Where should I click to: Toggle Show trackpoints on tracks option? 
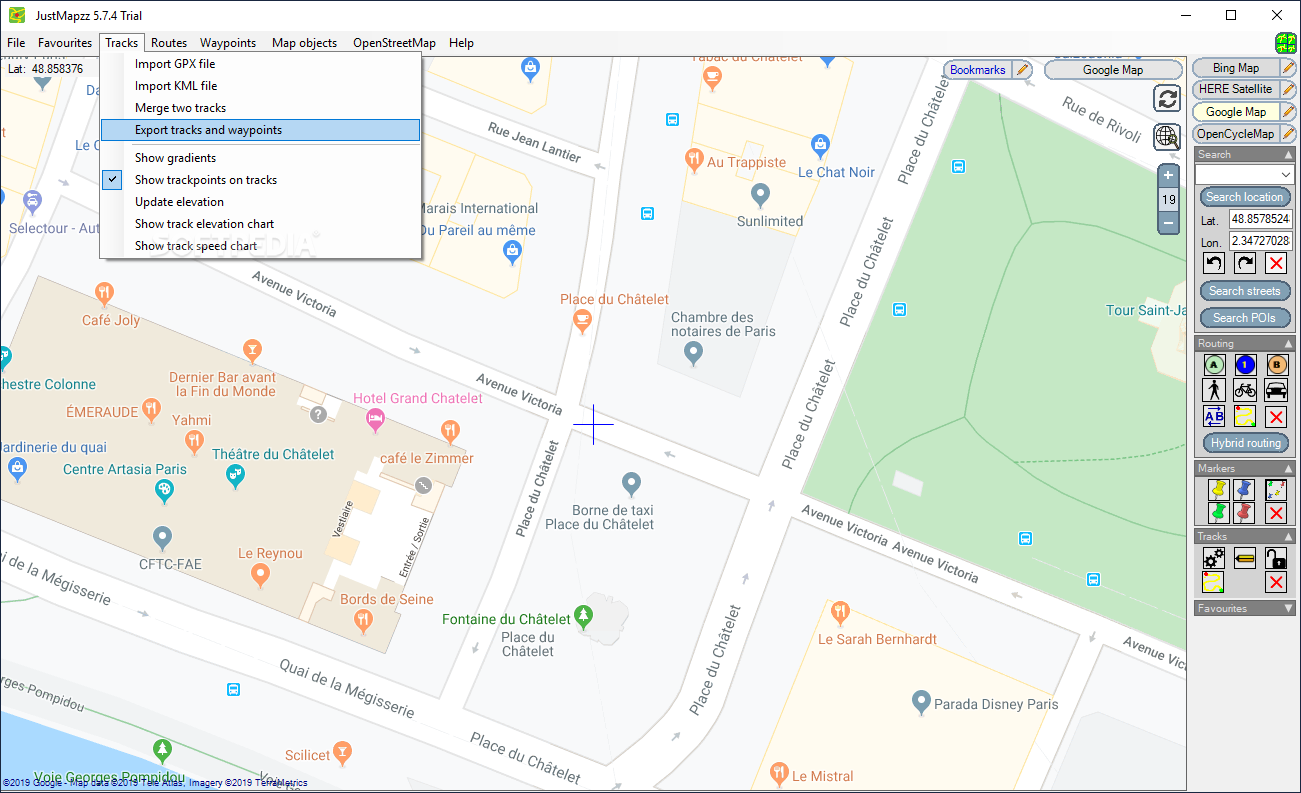coord(206,180)
